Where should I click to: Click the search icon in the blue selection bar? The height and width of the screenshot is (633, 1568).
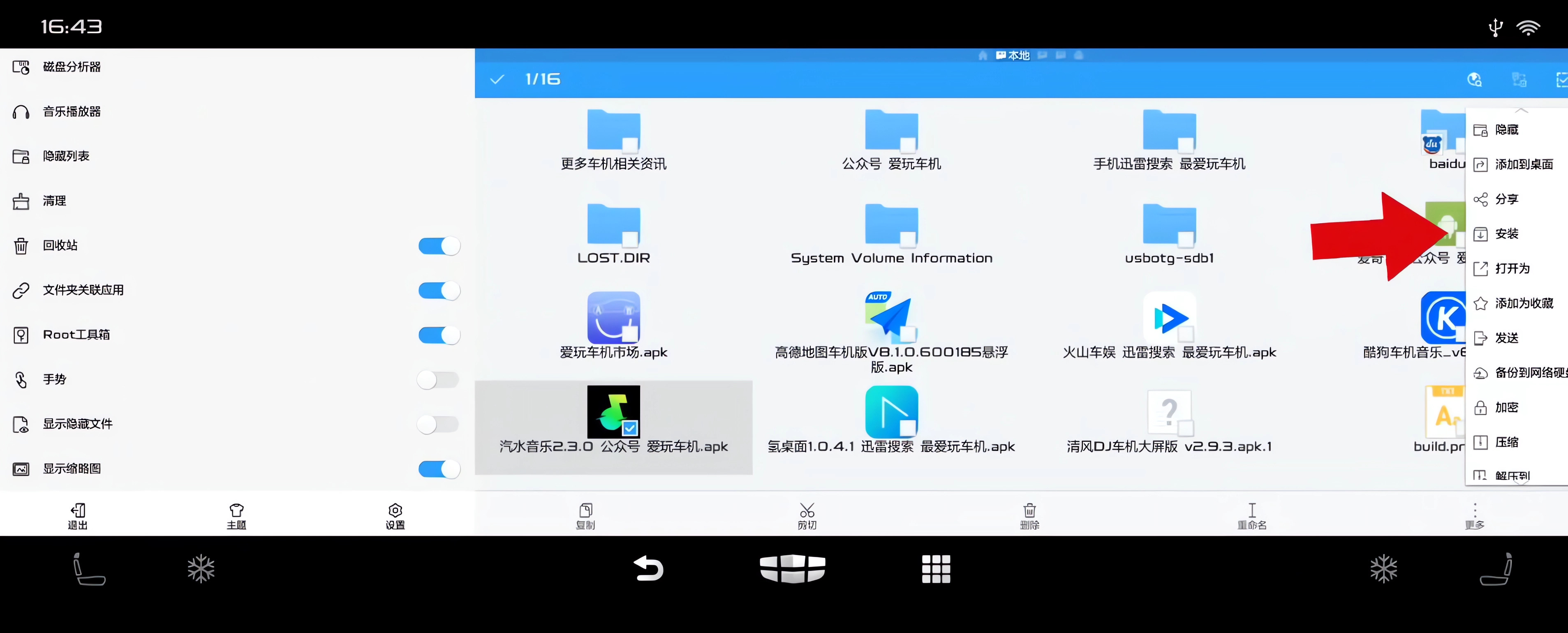[1474, 79]
